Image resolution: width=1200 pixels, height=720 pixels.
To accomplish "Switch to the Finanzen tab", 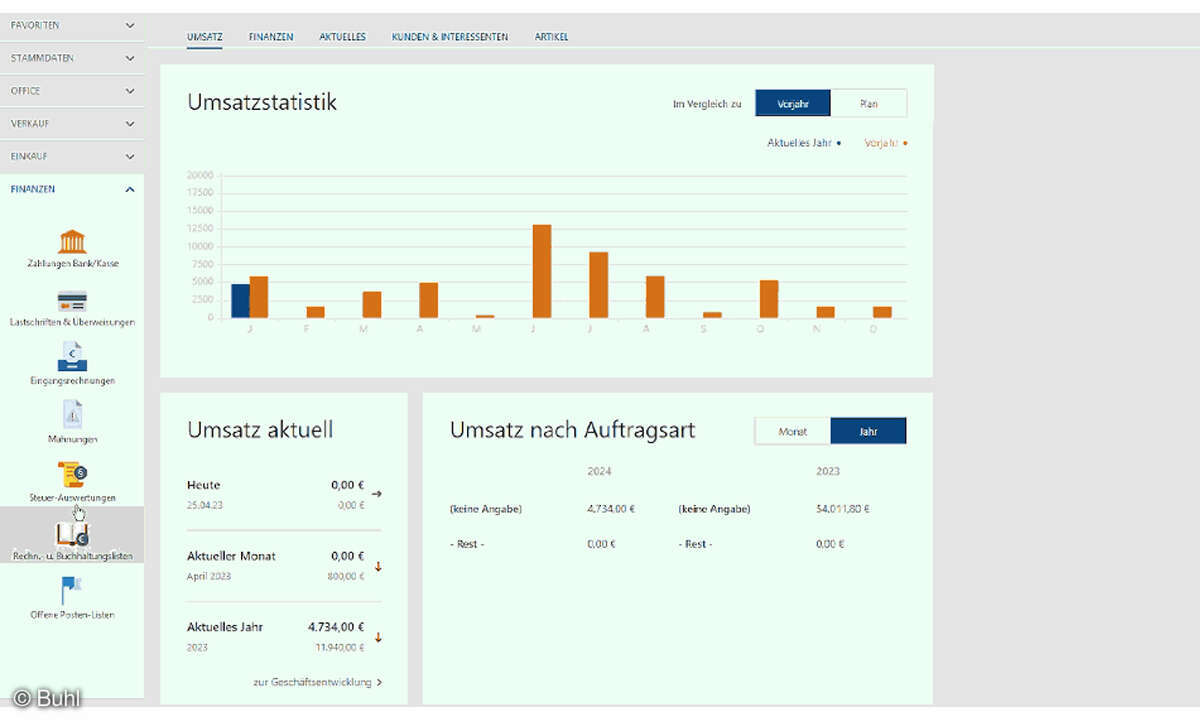I will [x=271, y=37].
